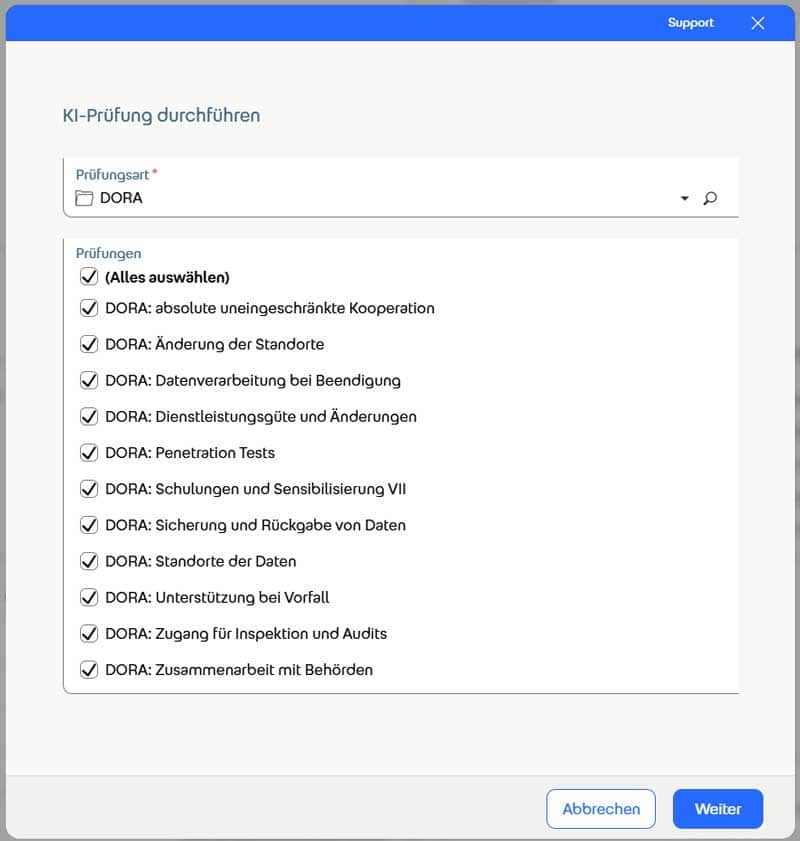Toggle DORA: Dienstleistungsgüte und Änderungen checkbox
Image resolution: width=800 pixels, height=841 pixels.
(x=89, y=416)
